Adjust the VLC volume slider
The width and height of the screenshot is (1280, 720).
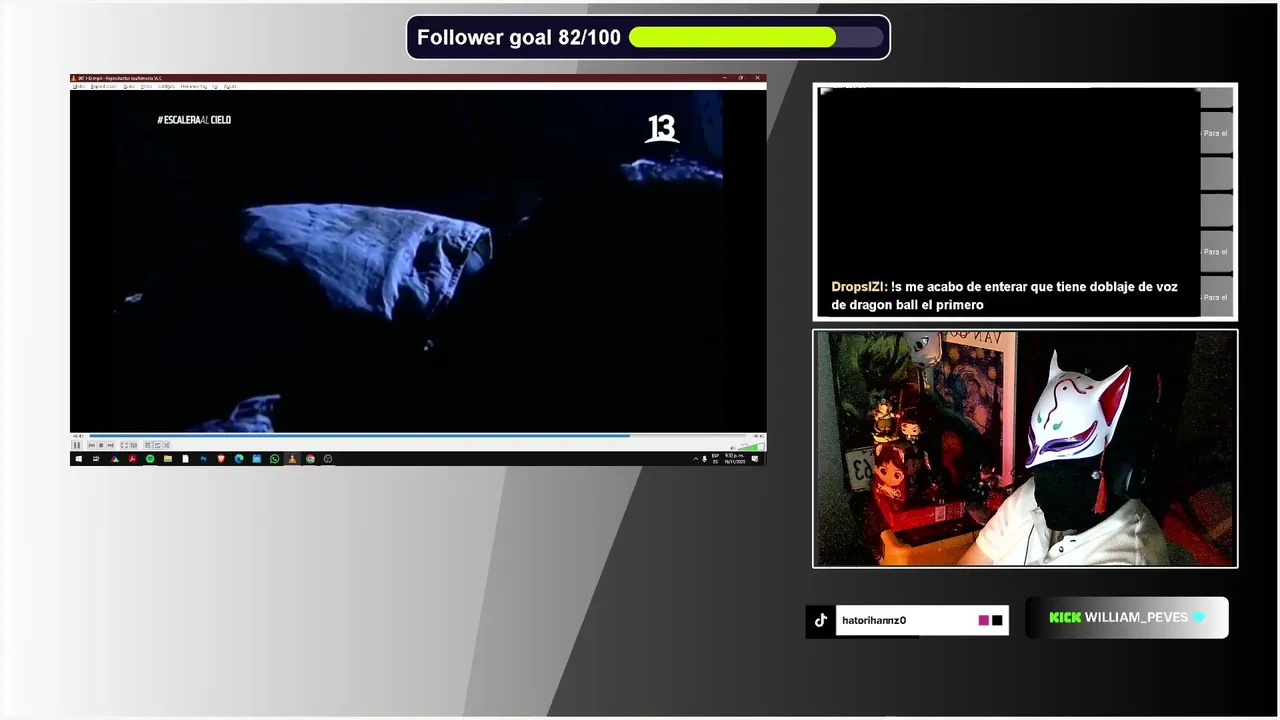pos(750,446)
